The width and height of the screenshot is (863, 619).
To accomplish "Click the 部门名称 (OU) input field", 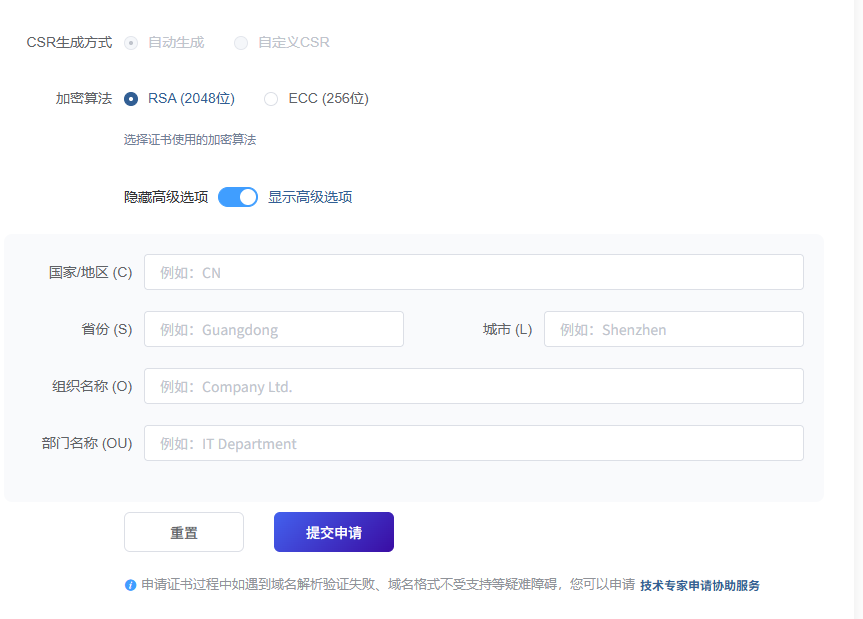I will tap(474, 443).
